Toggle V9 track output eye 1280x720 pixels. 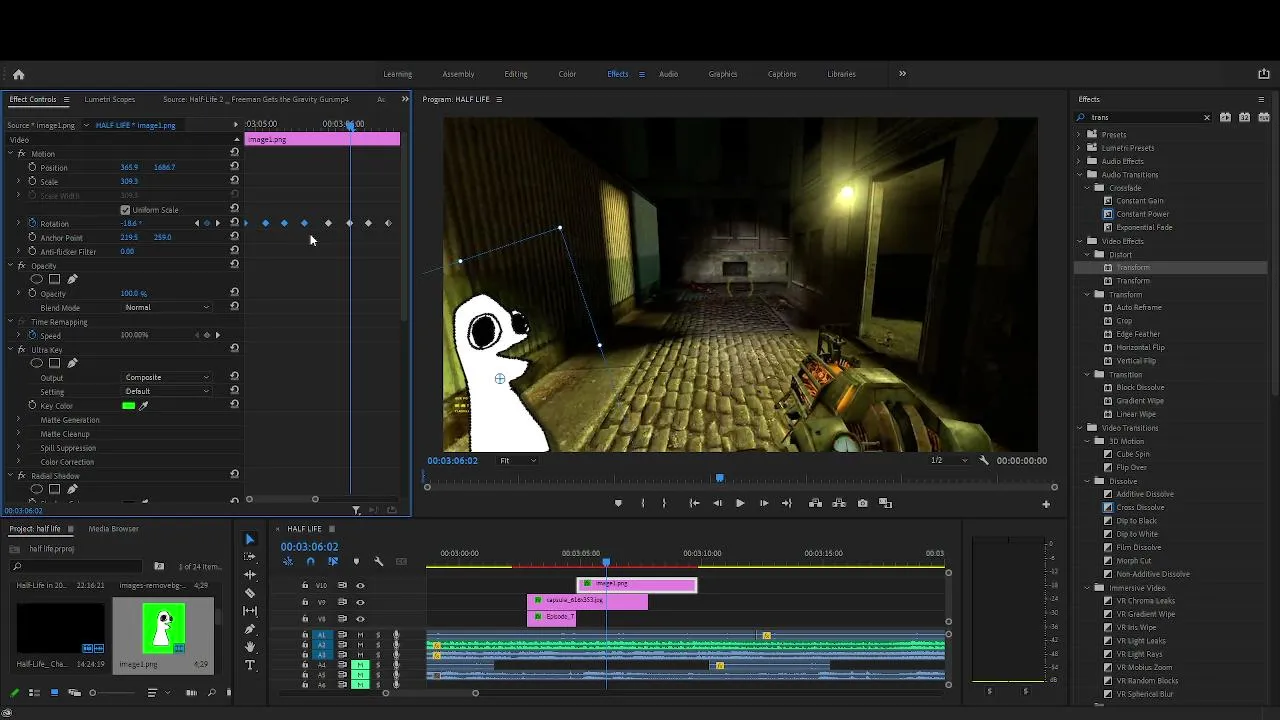click(x=360, y=602)
